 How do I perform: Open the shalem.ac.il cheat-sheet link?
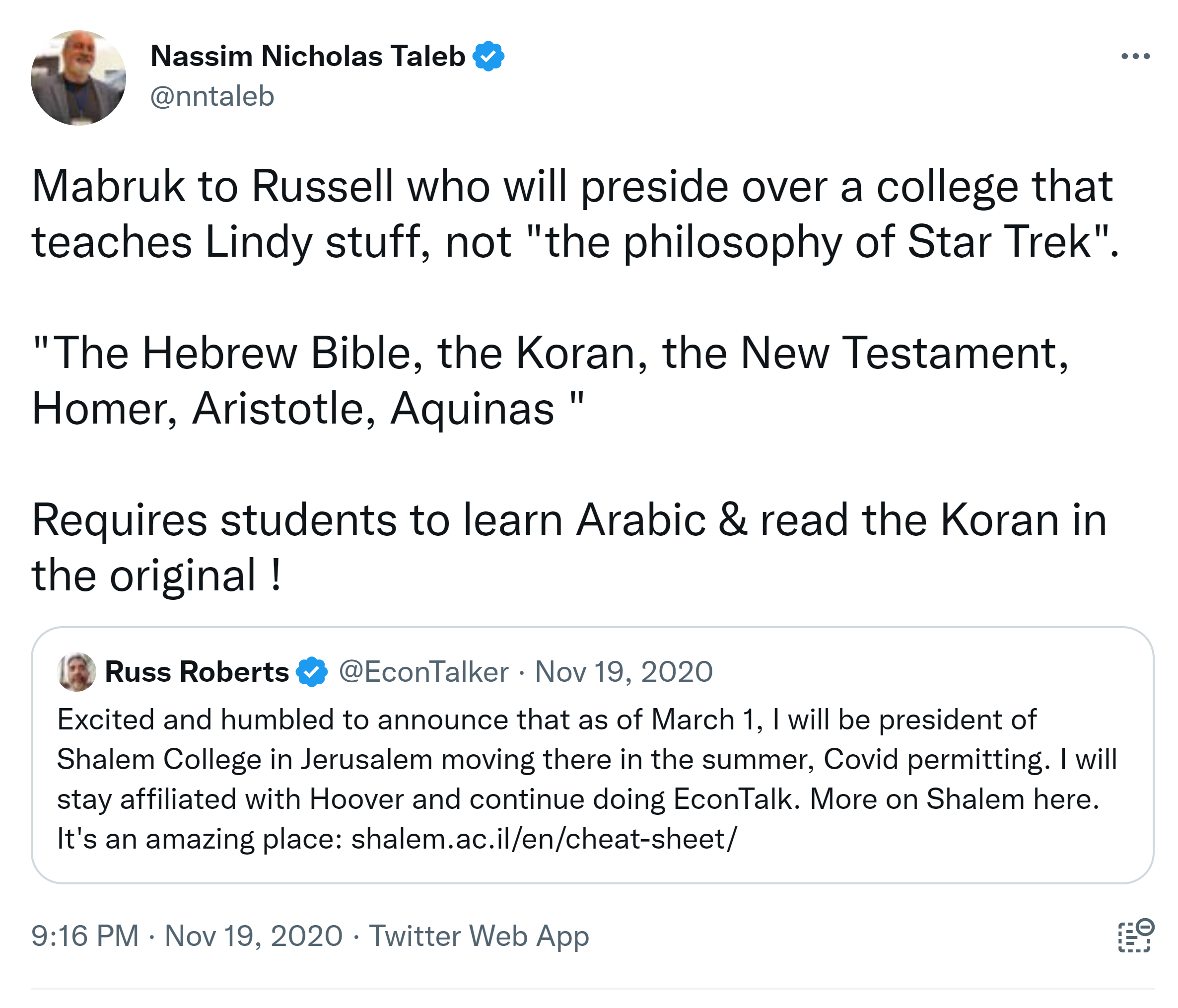(544, 839)
